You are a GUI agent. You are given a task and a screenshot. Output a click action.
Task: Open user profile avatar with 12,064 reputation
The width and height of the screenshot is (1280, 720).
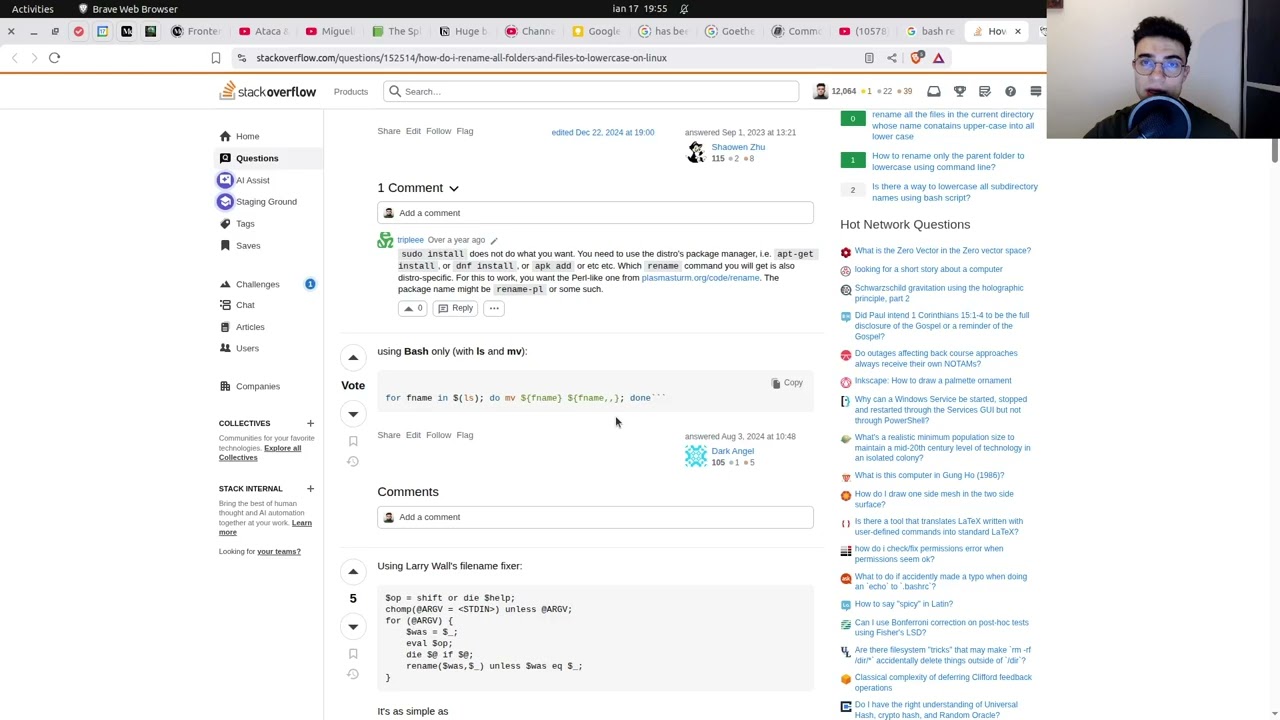click(821, 92)
